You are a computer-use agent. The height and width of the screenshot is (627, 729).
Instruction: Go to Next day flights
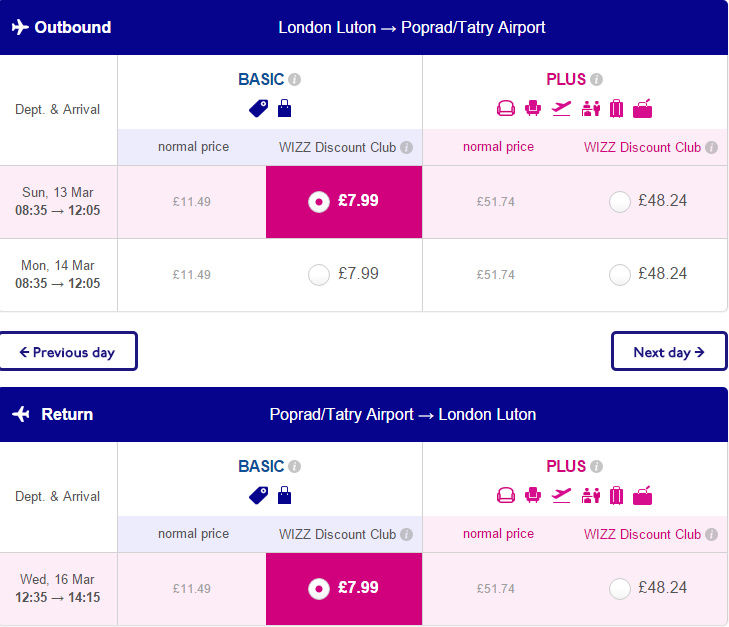pyautogui.click(x=669, y=352)
